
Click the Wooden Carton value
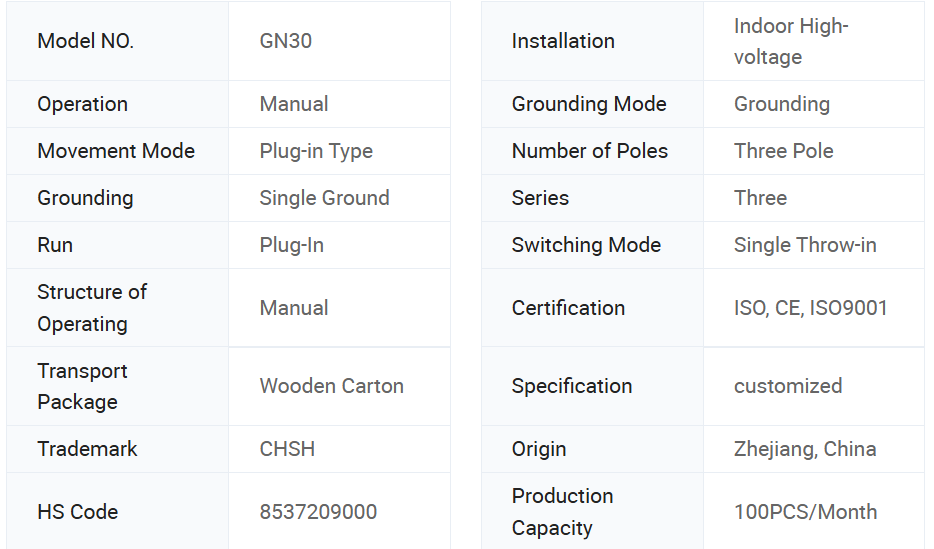(331, 386)
